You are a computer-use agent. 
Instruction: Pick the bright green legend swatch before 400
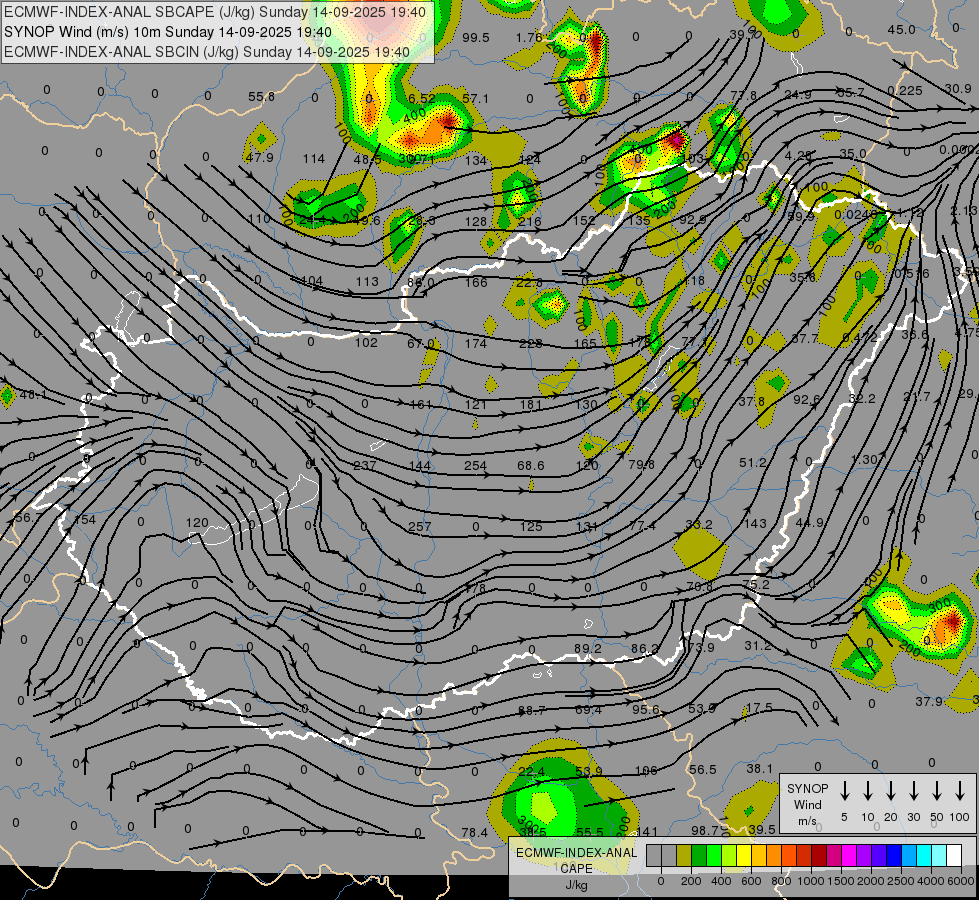(714, 856)
